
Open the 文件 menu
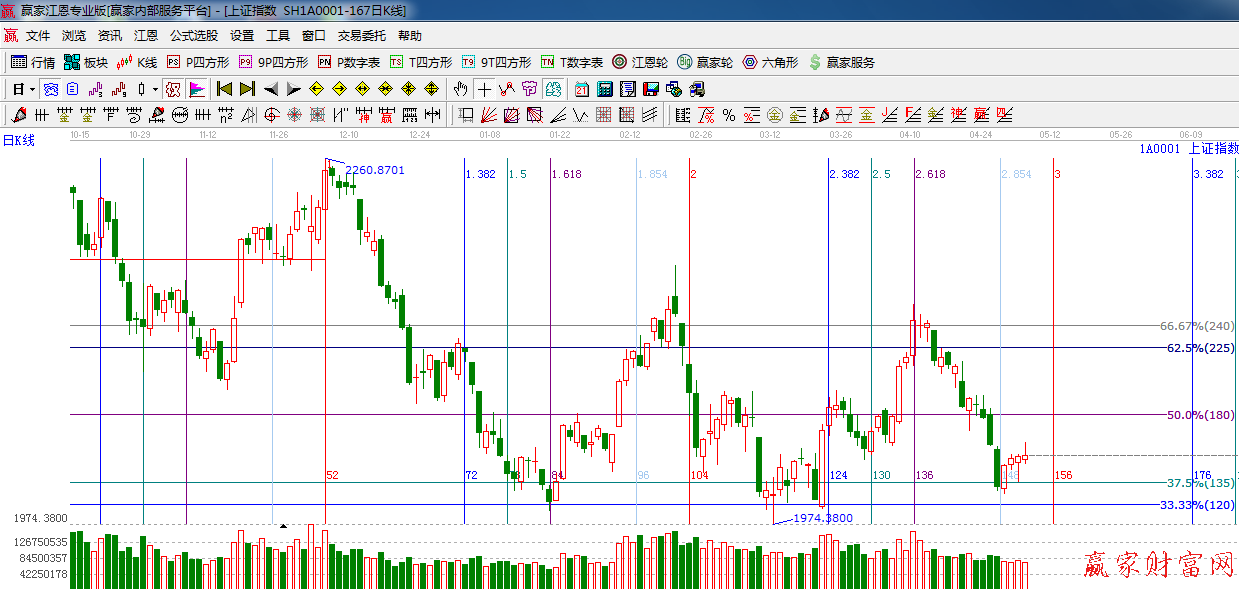(38, 36)
